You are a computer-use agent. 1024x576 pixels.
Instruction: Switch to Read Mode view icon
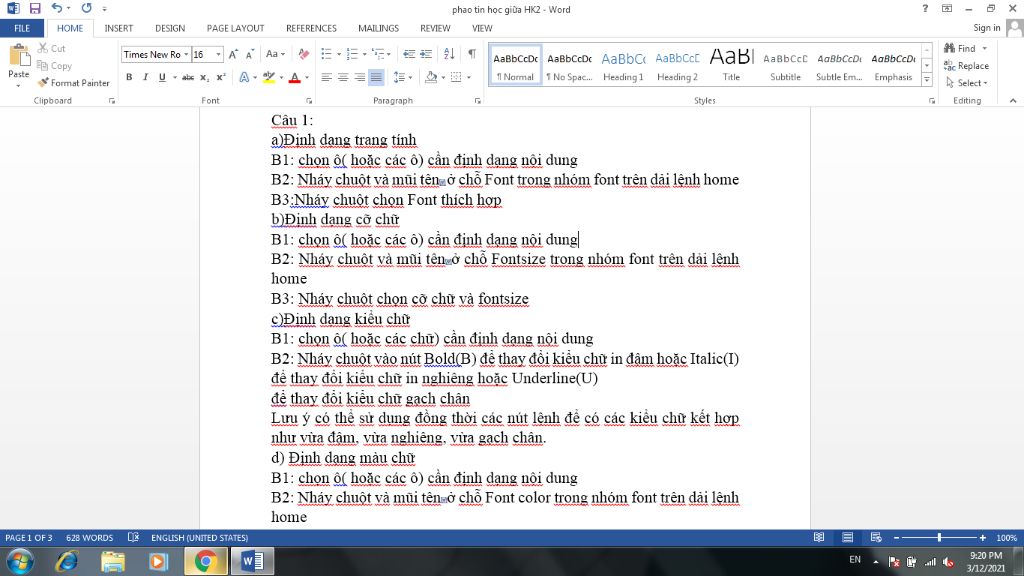[819, 537]
